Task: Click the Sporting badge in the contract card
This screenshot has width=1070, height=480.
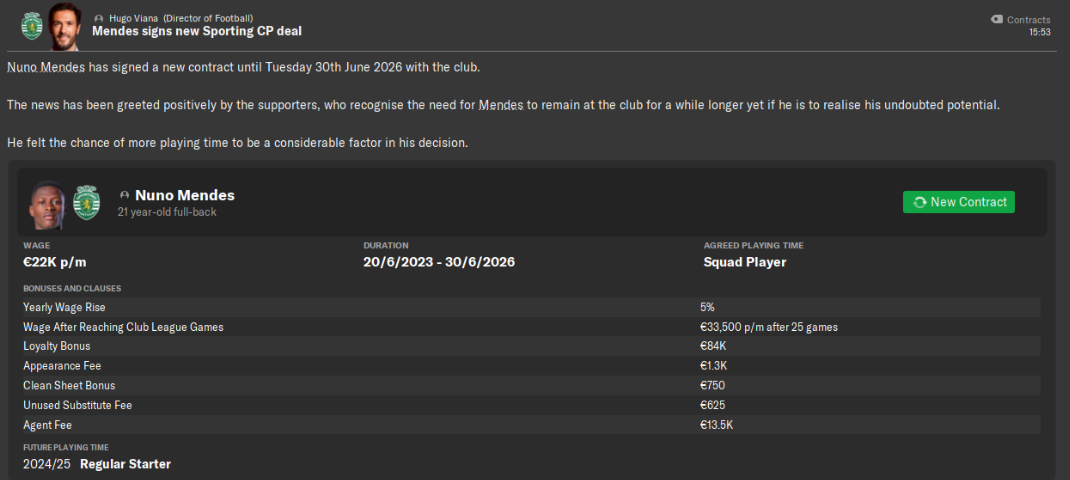Action: pyautogui.click(x=87, y=201)
